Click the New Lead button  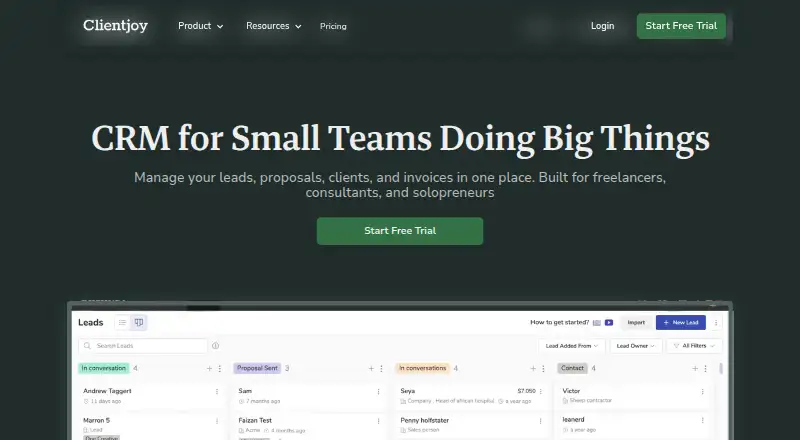click(x=681, y=323)
